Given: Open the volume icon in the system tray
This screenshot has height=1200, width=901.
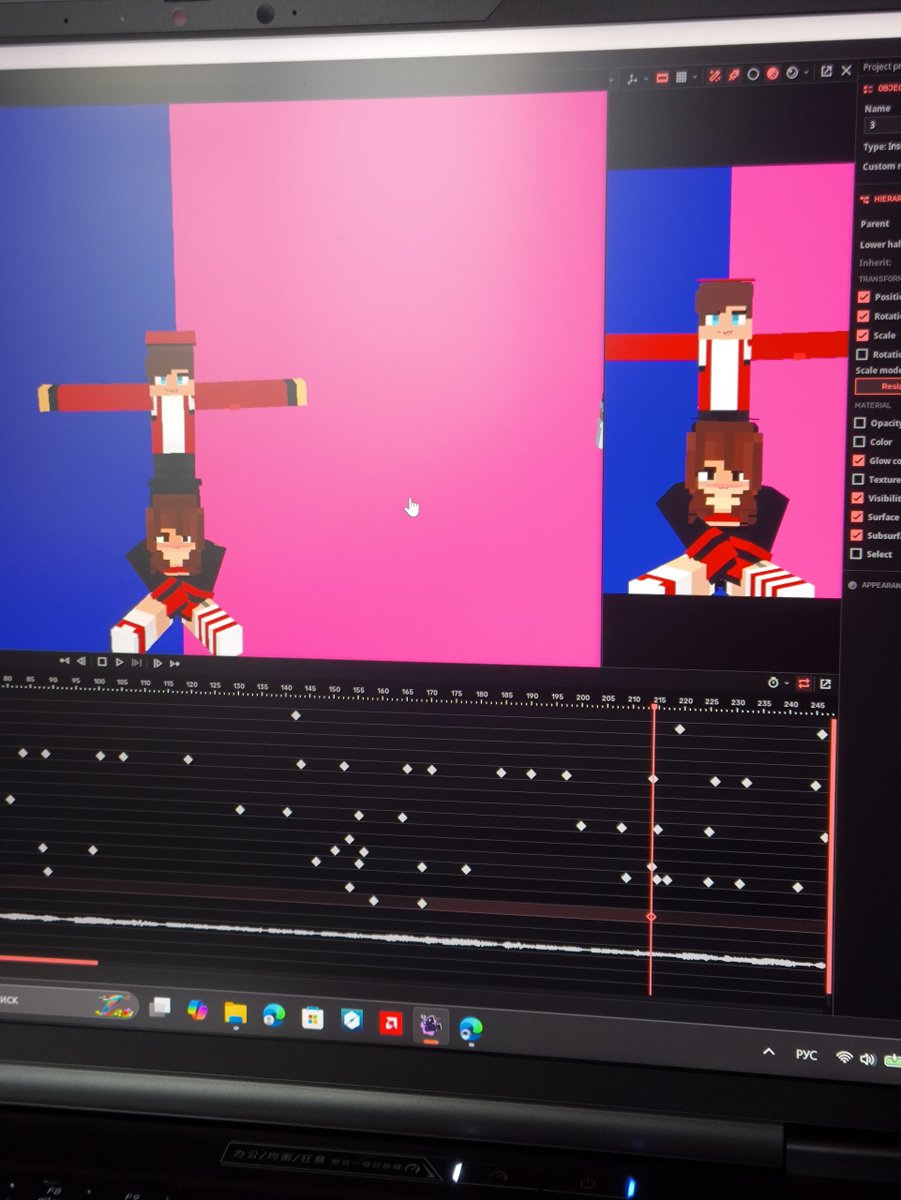Looking at the screenshot, I should [866, 1059].
